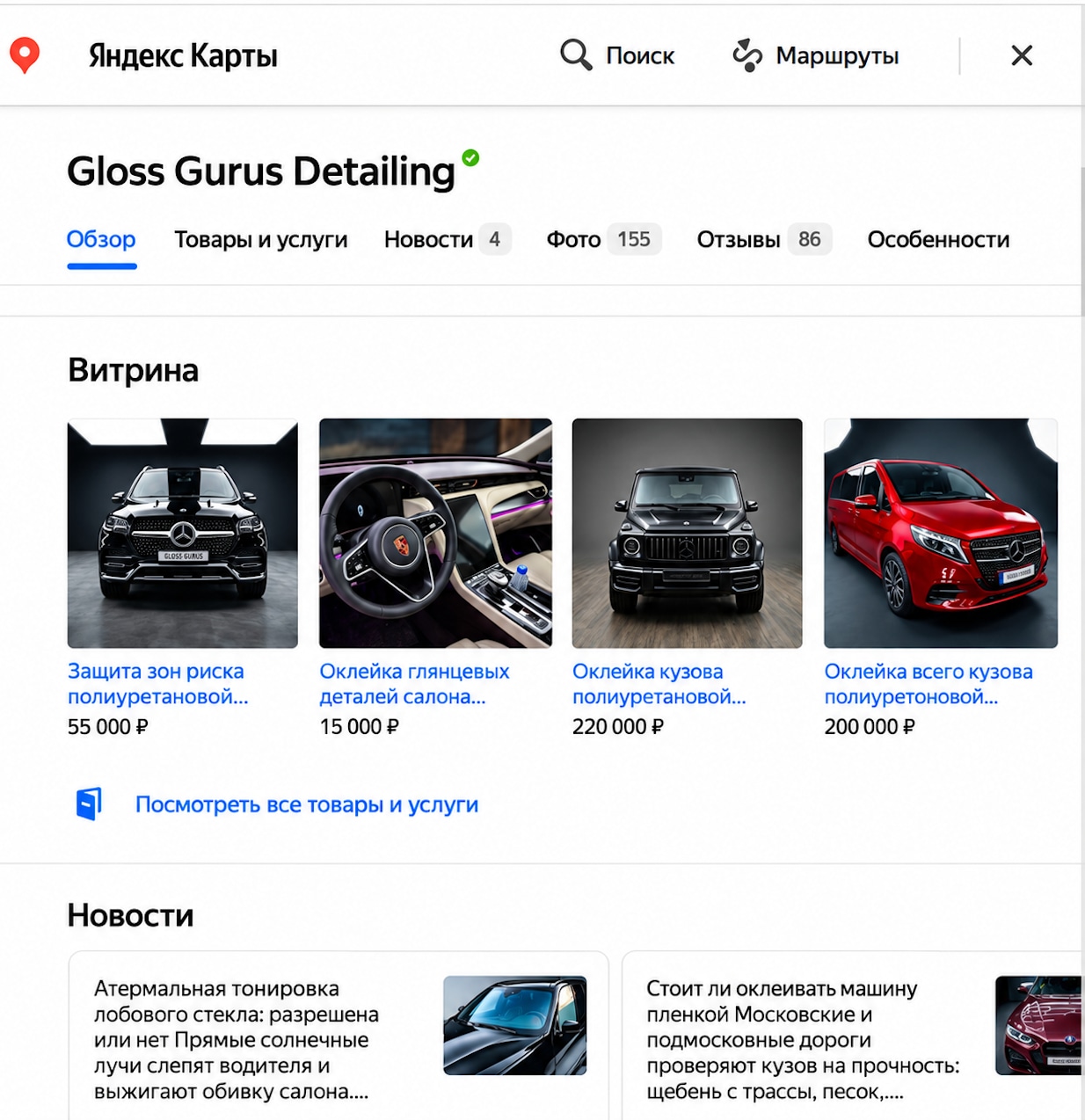Click the 55 000 ₽ price
Viewport: 1085px width, 1120px height.
pos(108,727)
